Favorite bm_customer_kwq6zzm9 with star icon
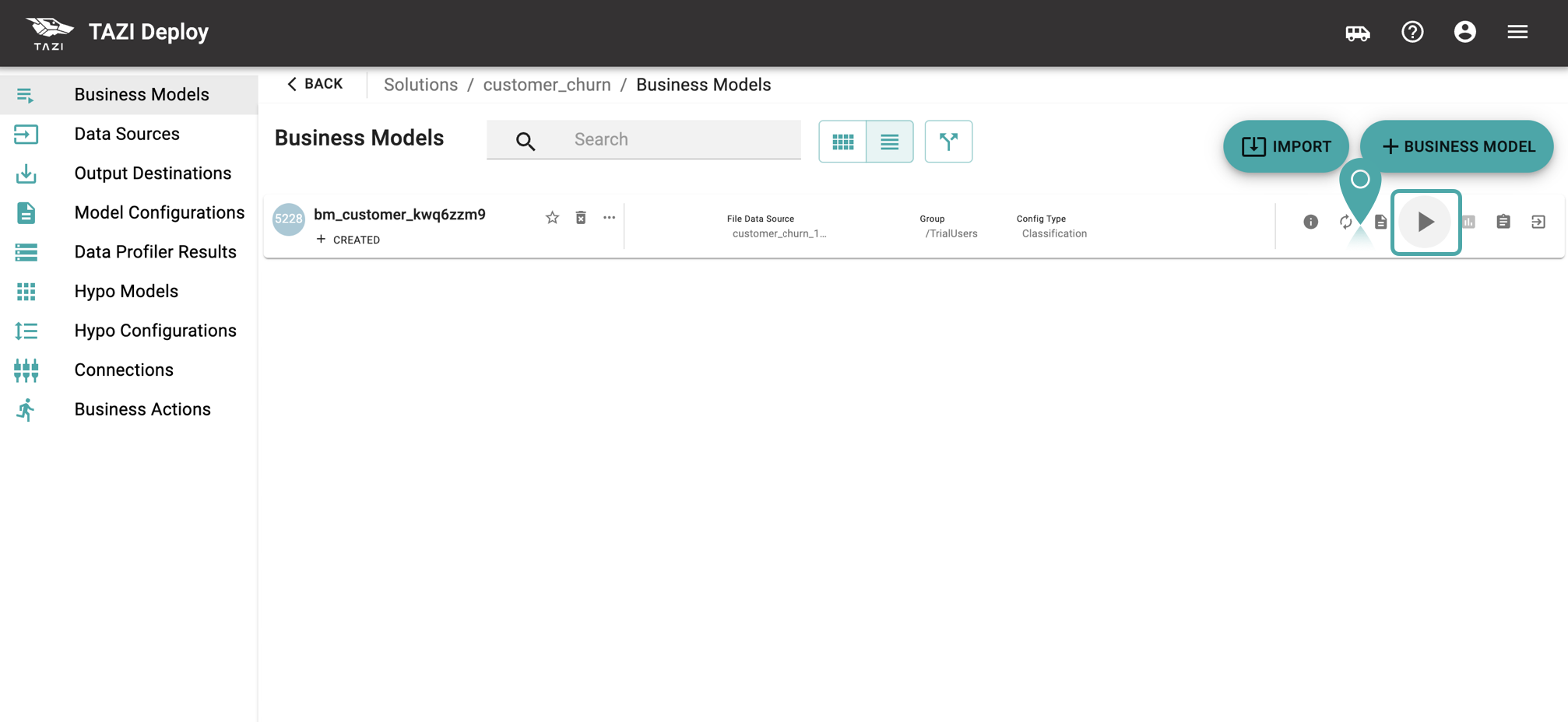The width and height of the screenshot is (1568, 722). (552, 218)
